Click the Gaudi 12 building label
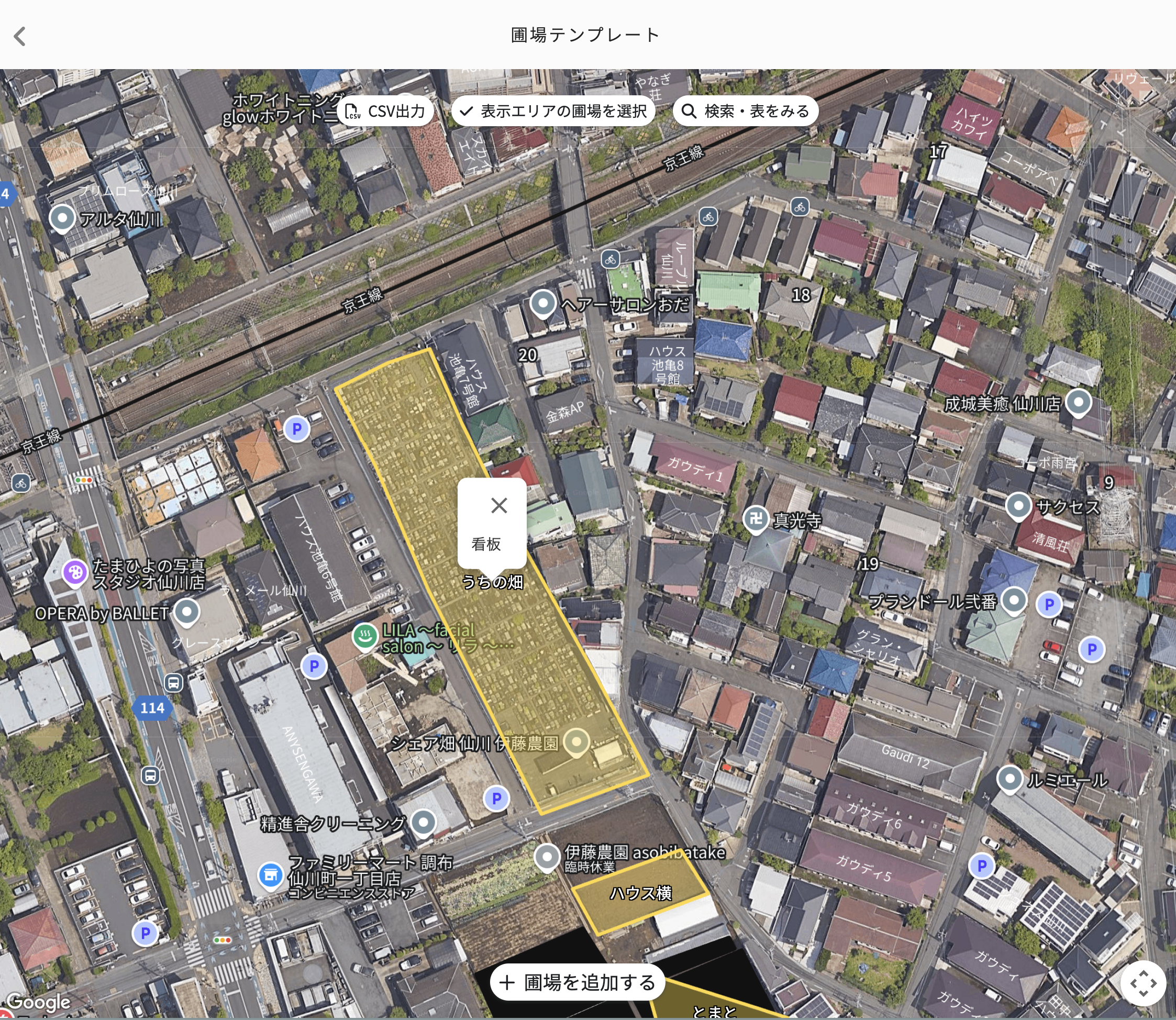 [905, 757]
